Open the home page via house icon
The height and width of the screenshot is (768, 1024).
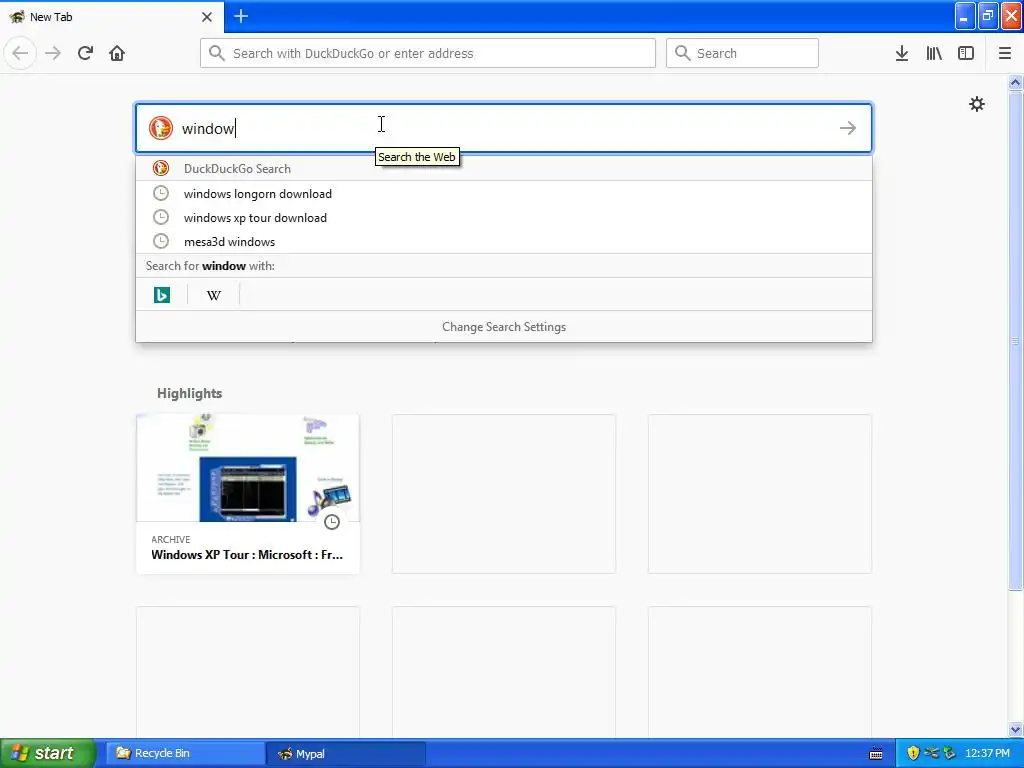point(117,53)
